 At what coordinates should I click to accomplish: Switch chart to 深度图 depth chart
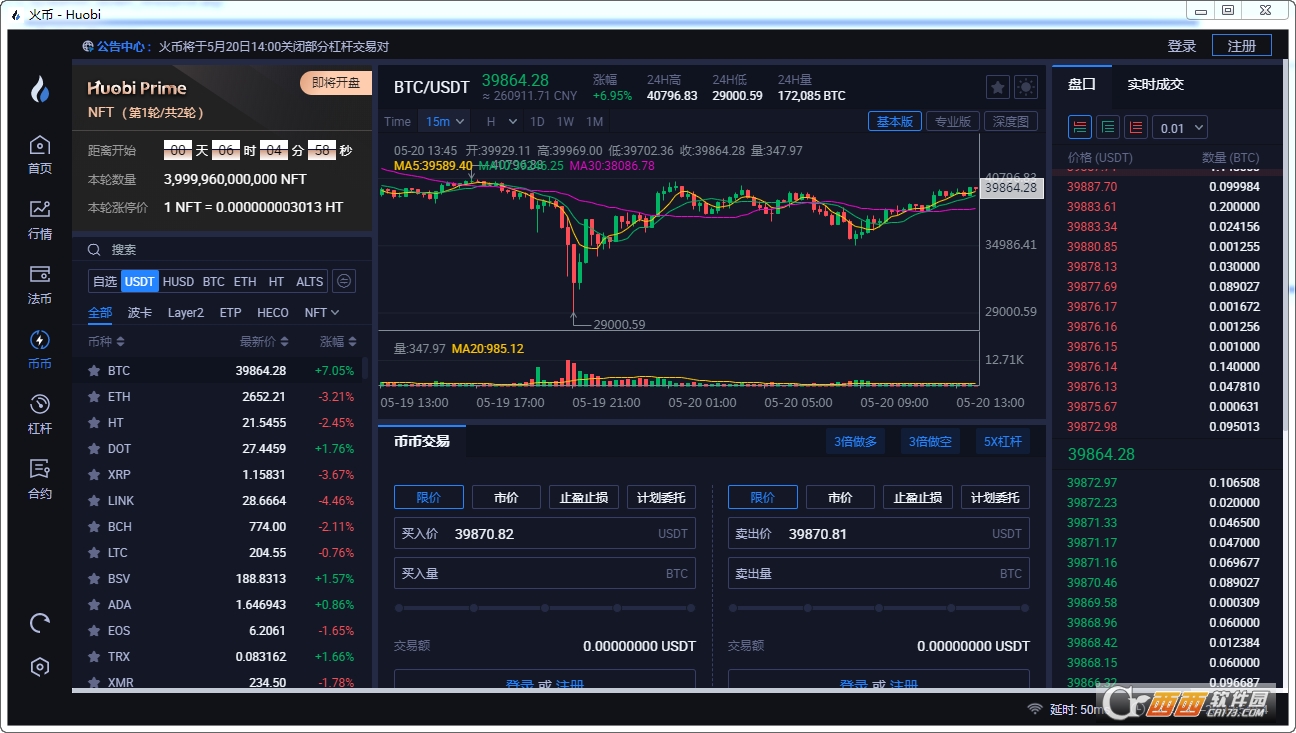pos(1011,121)
